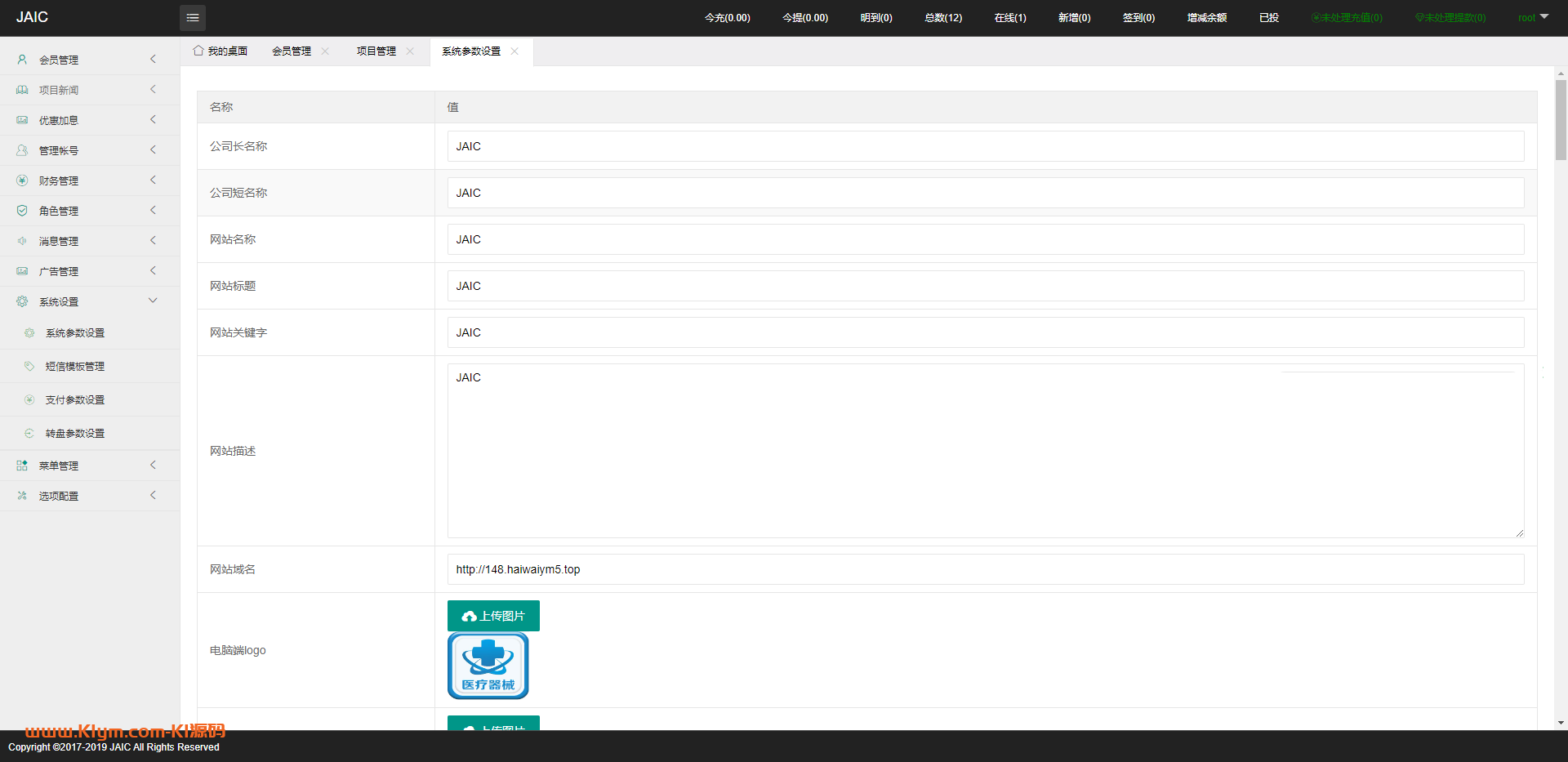Focus the 公司短名称 input field
1568x762 pixels.
pos(986,193)
